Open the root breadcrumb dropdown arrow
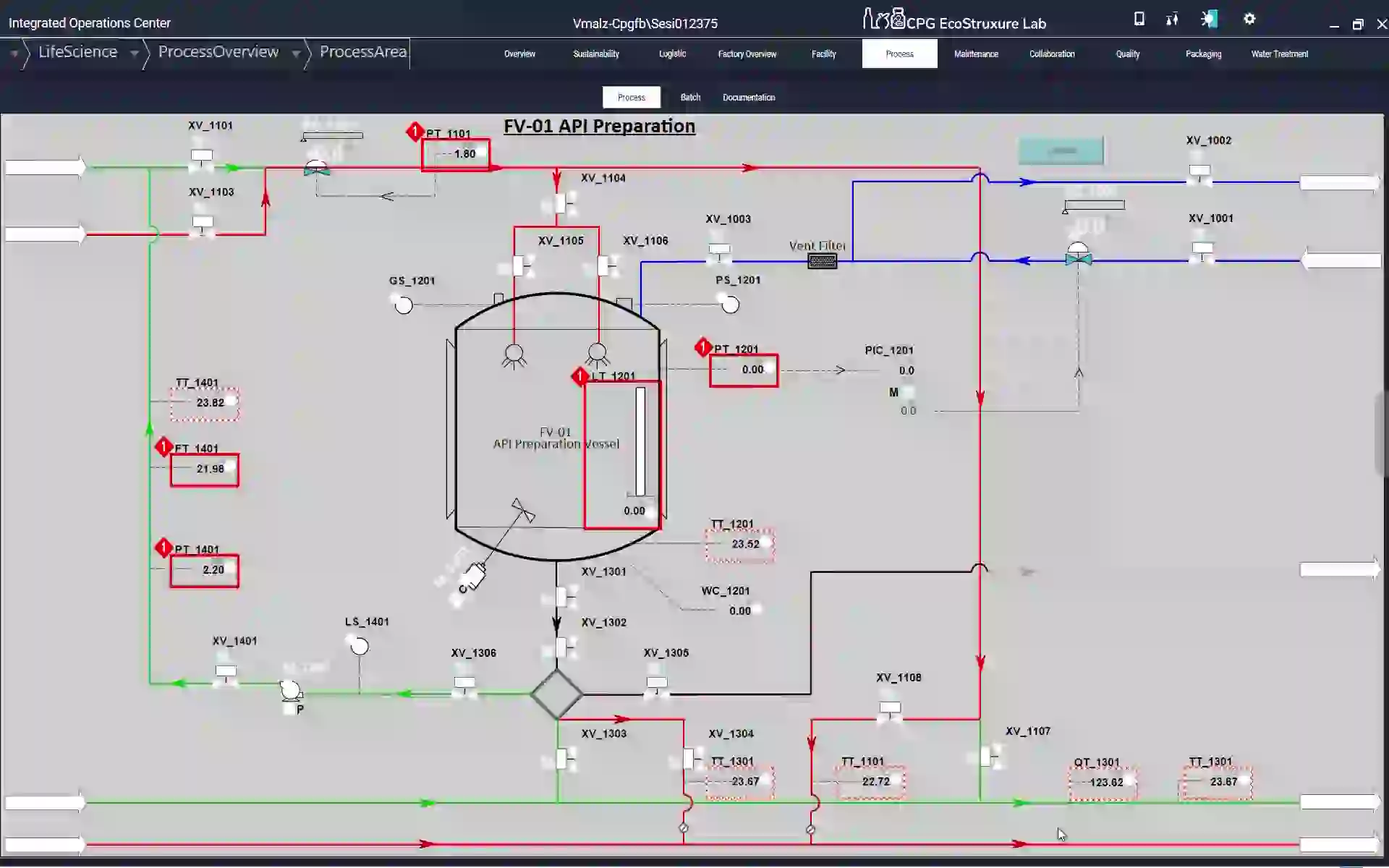Screen dimensions: 1389x868 [x=14, y=54]
